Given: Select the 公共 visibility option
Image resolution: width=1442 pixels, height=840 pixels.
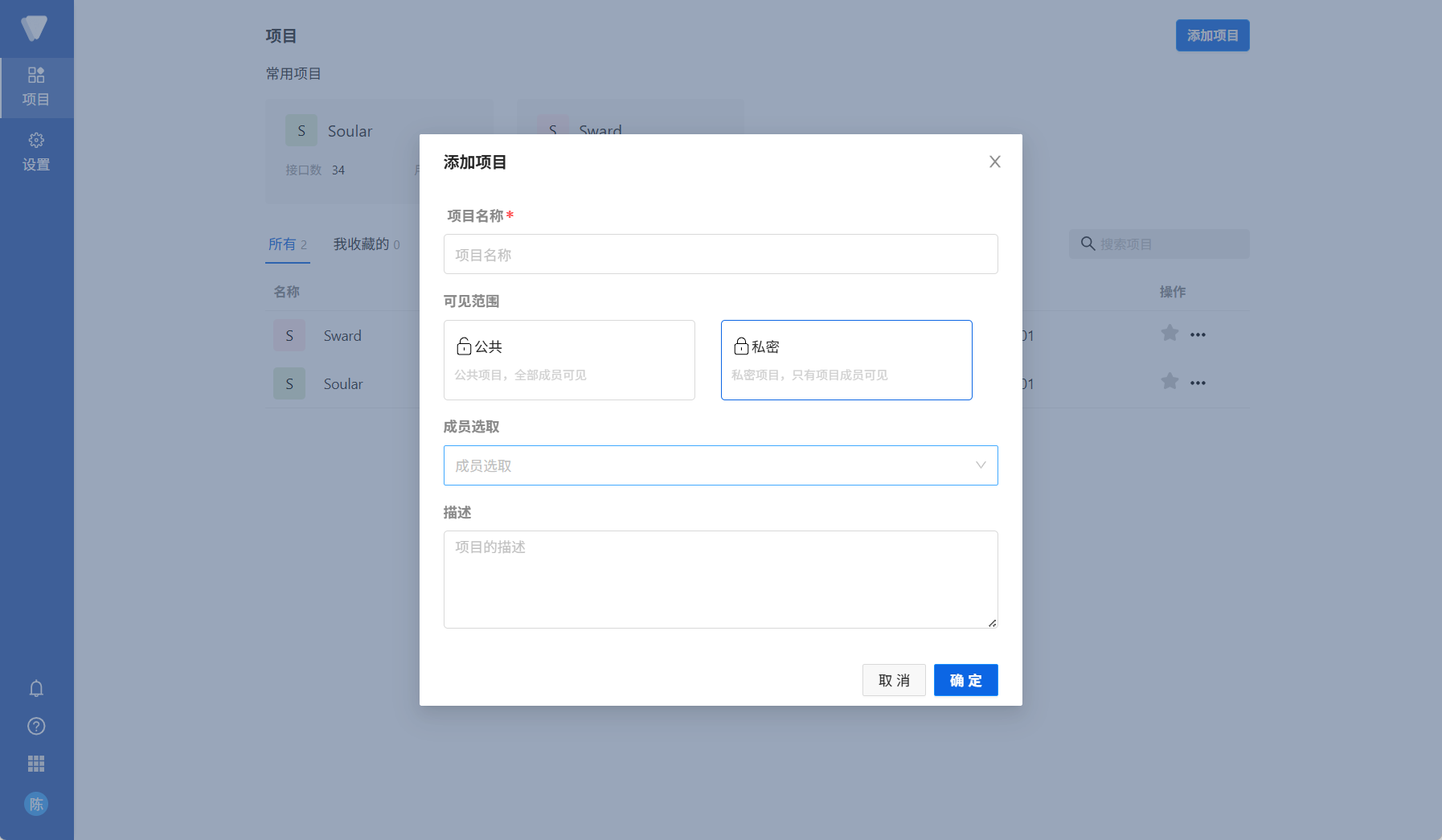Looking at the screenshot, I should (569, 359).
